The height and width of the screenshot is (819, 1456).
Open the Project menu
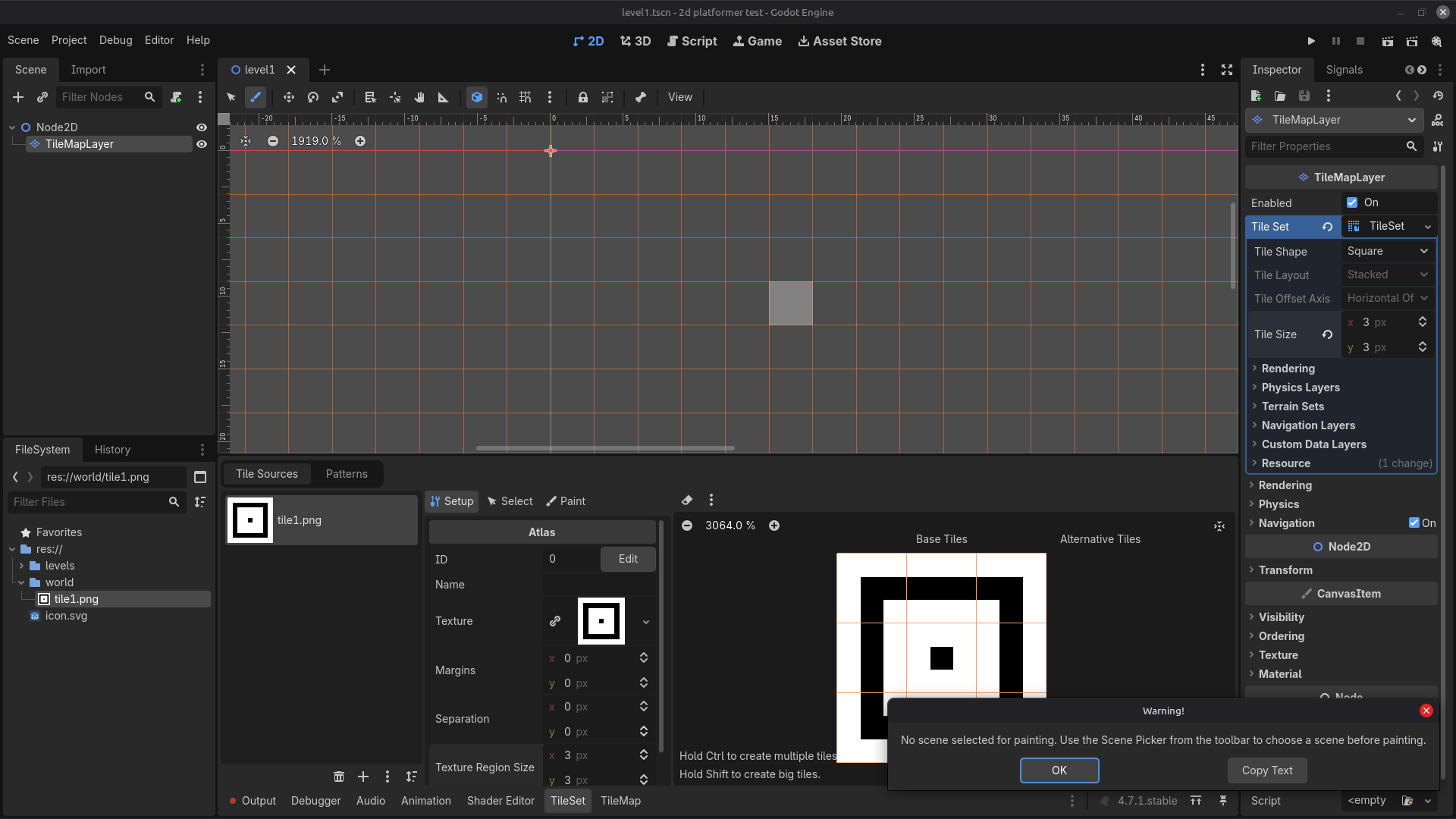coord(69,40)
